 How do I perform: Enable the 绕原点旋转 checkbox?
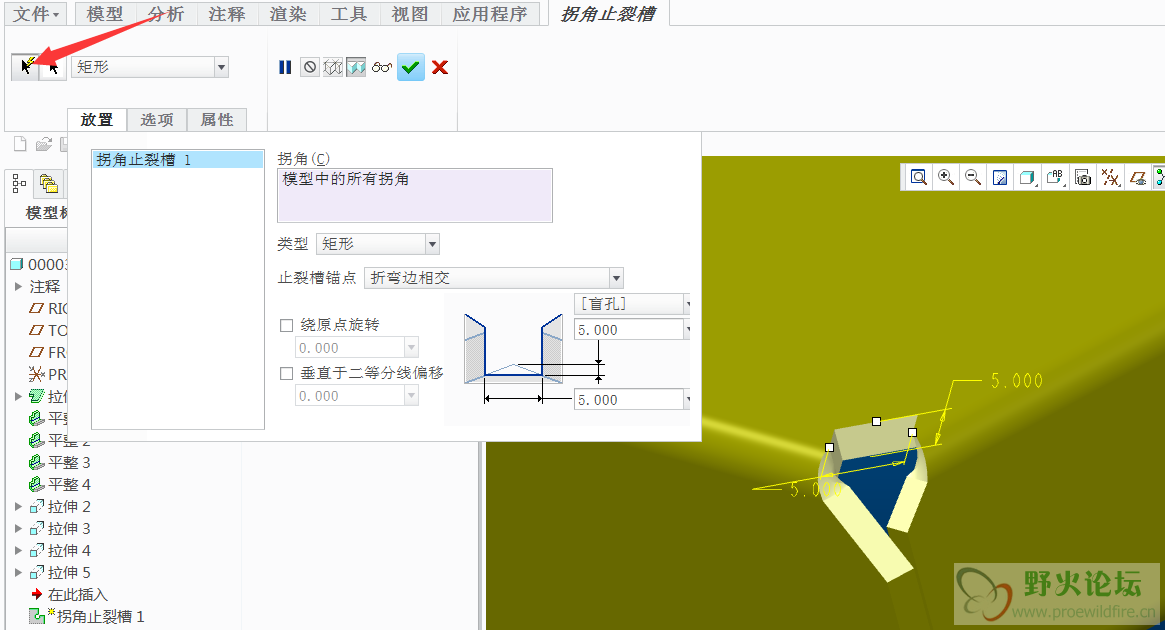(x=286, y=325)
